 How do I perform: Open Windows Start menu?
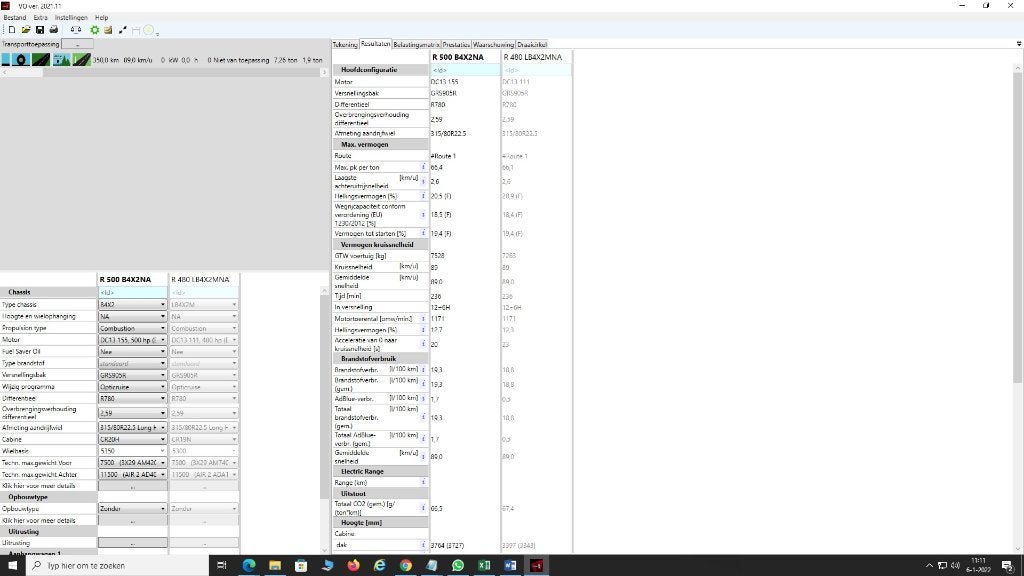pos(12,566)
